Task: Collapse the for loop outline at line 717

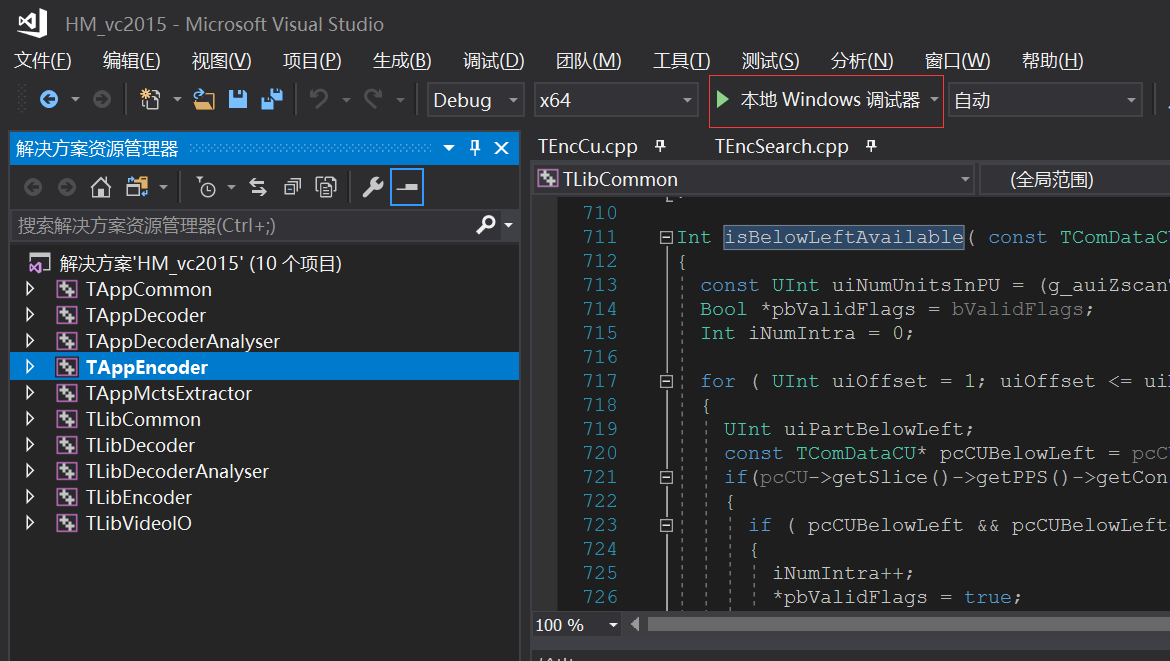Action: point(666,381)
